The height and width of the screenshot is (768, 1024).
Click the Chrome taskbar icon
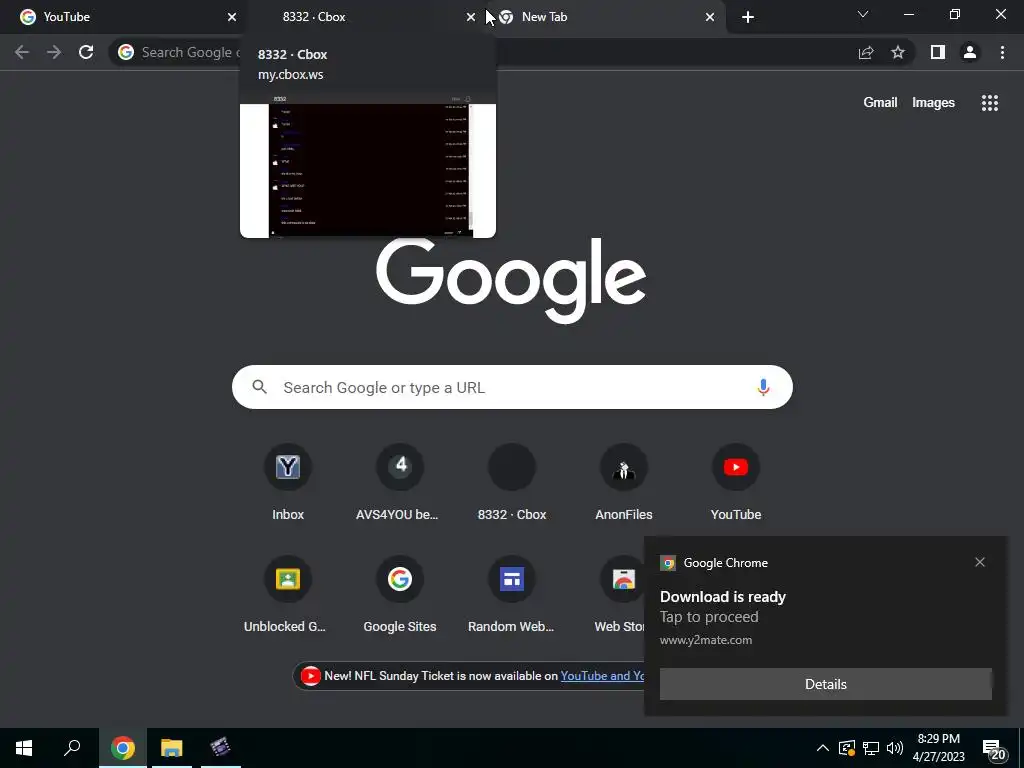pyautogui.click(x=123, y=748)
